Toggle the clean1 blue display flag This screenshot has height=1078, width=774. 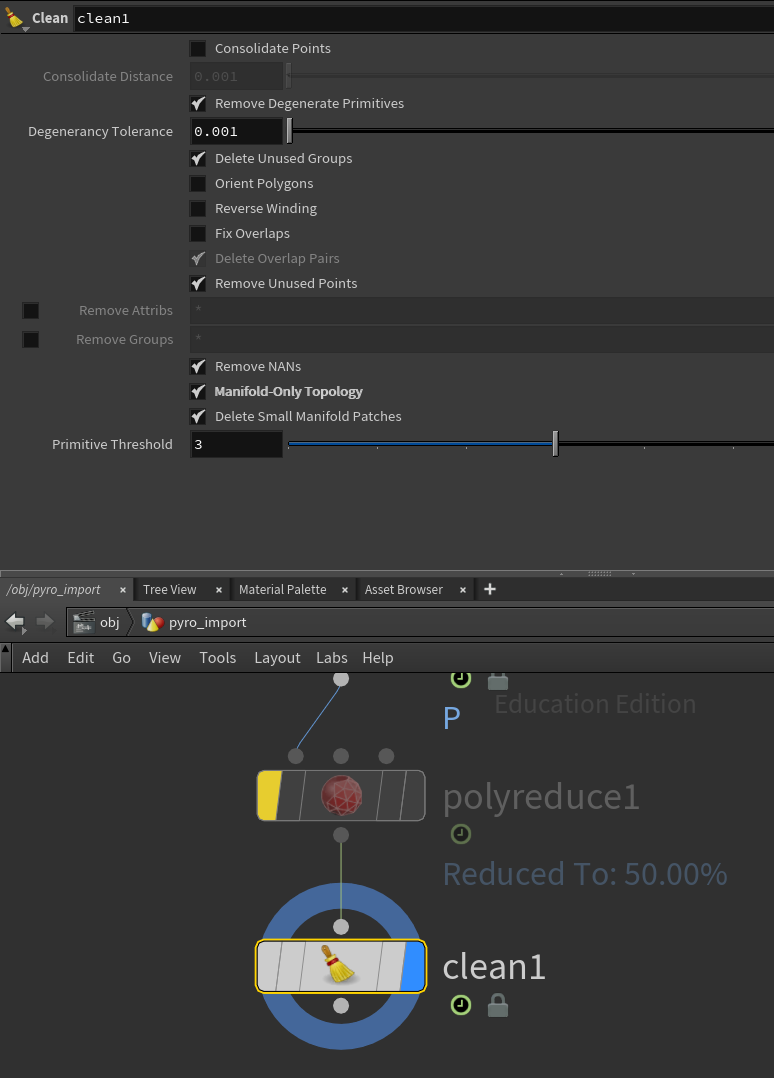pyautogui.click(x=412, y=966)
